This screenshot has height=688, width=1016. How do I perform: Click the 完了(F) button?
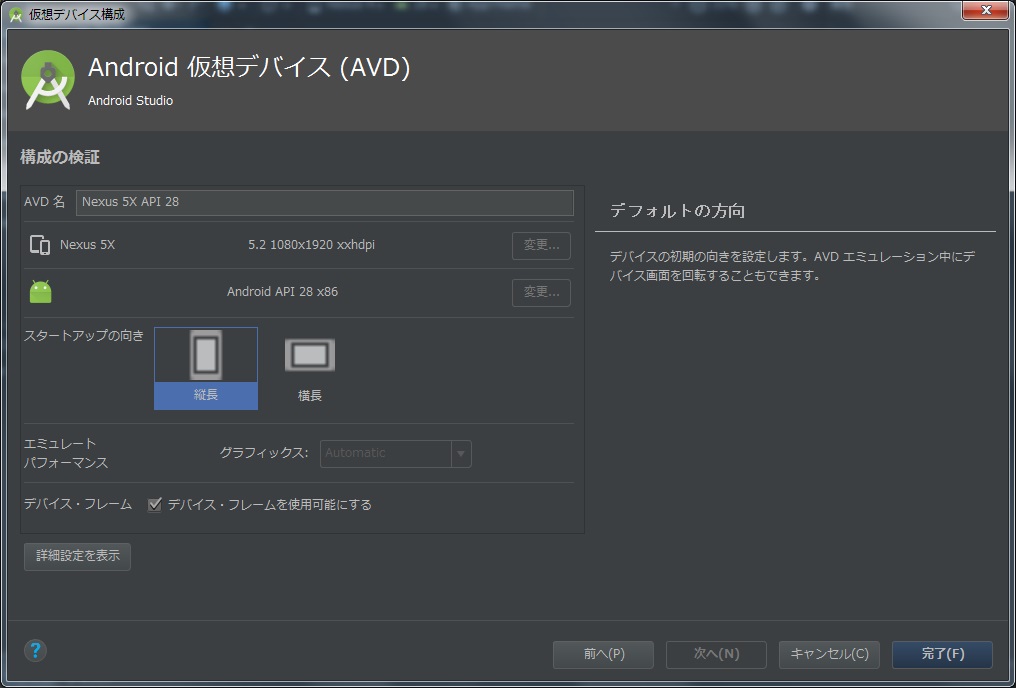(x=942, y=654)
